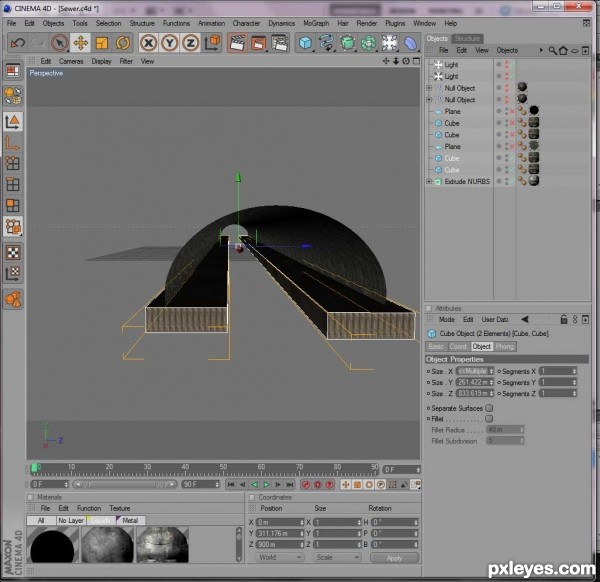Render active view clapperboard icon
The height and width of the screenshot is (582, 600).
point(237,43)
